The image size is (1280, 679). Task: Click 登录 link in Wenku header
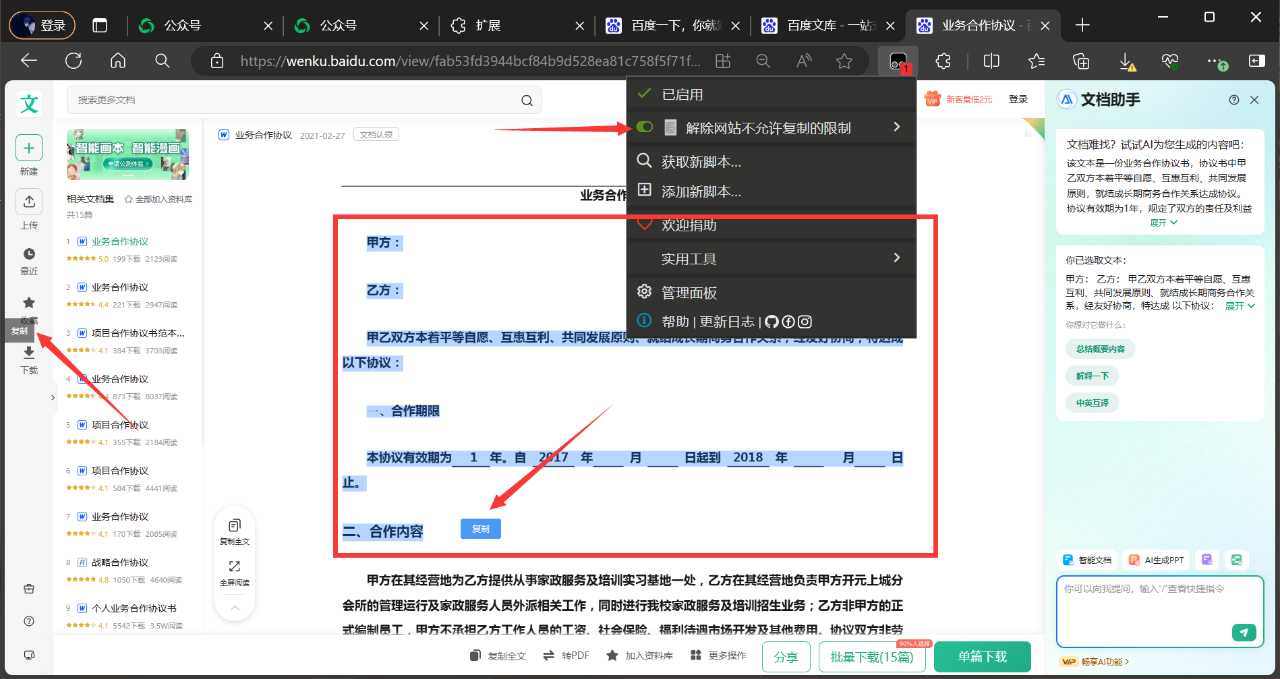(1018, 99)
